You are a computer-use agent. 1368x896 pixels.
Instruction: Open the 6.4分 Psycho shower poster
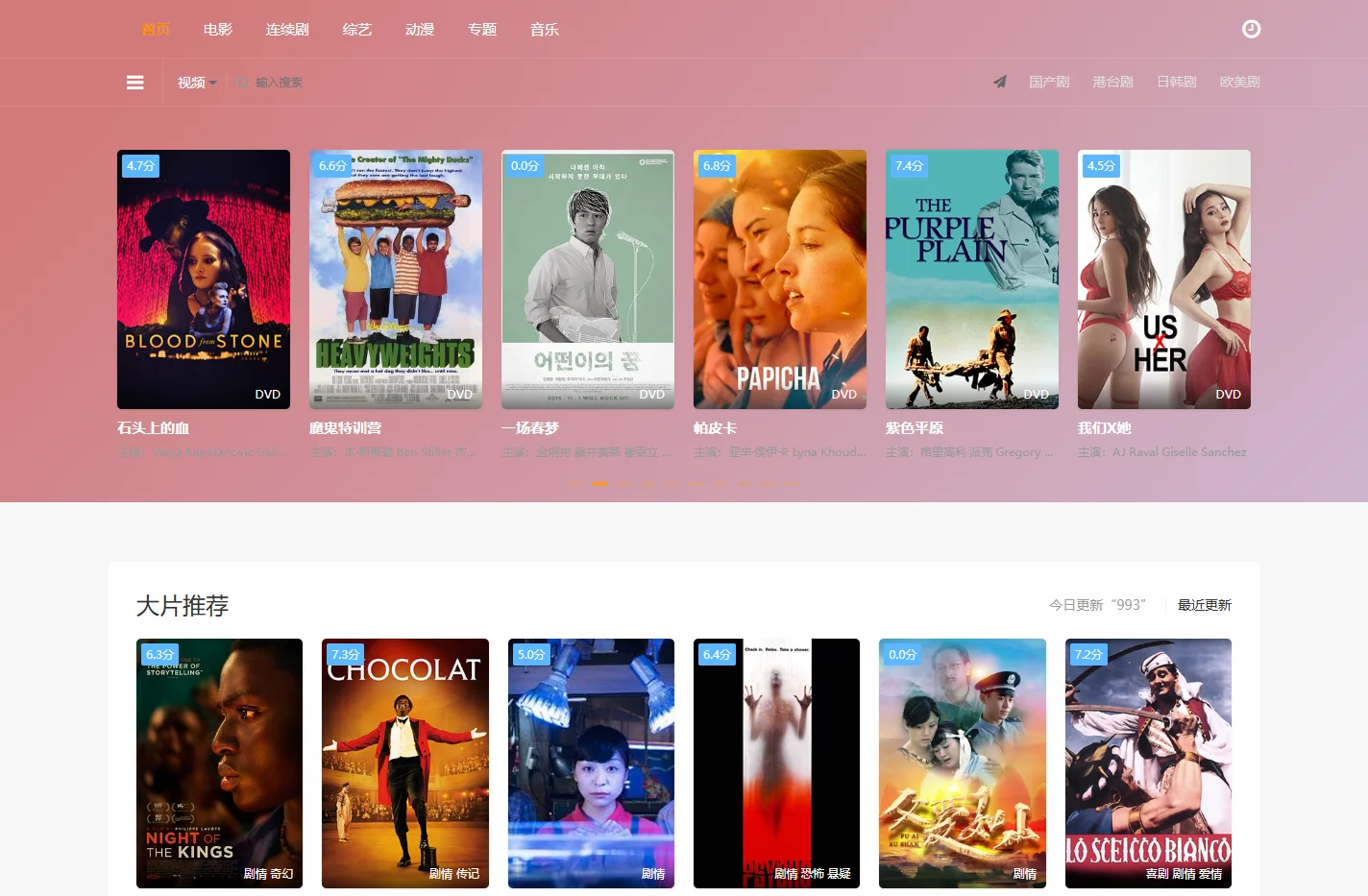point(776,763)
